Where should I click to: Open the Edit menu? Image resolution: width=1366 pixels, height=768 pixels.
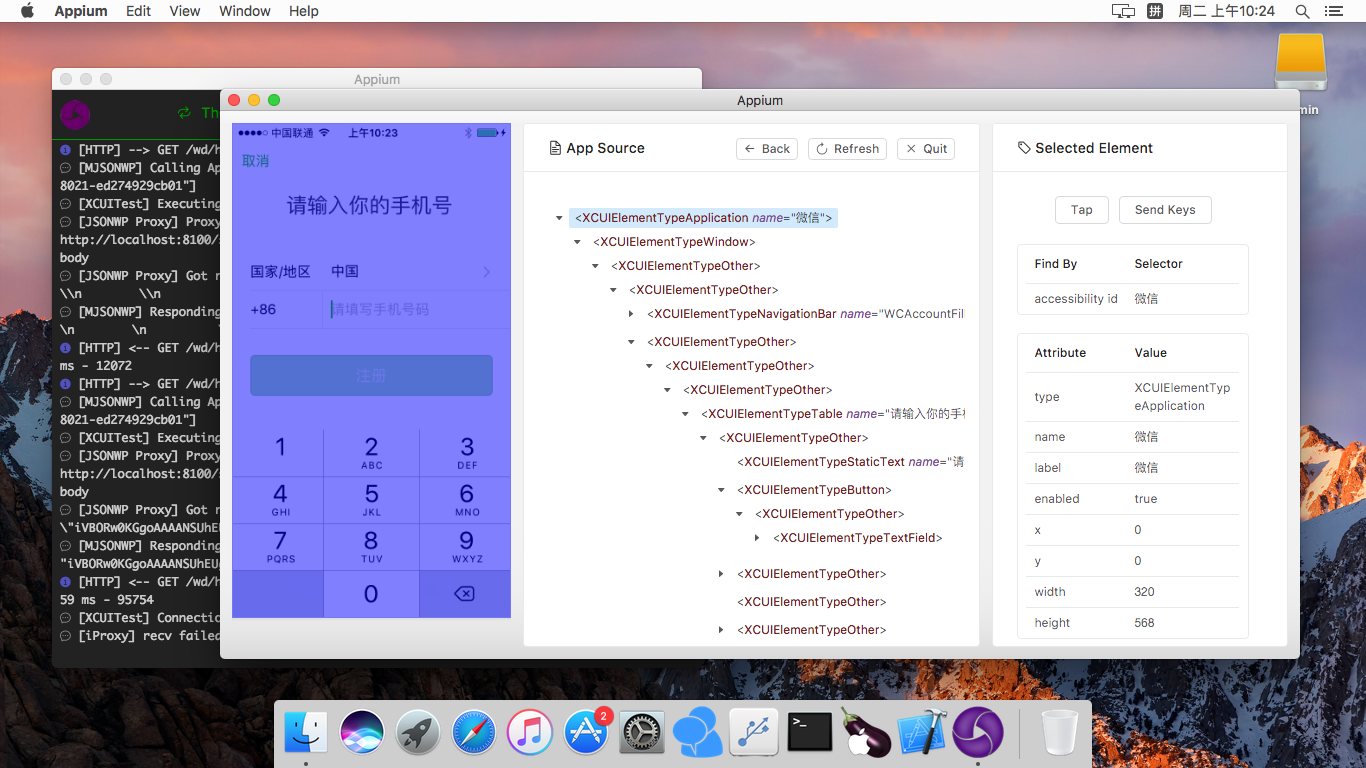tap(139, 11)
